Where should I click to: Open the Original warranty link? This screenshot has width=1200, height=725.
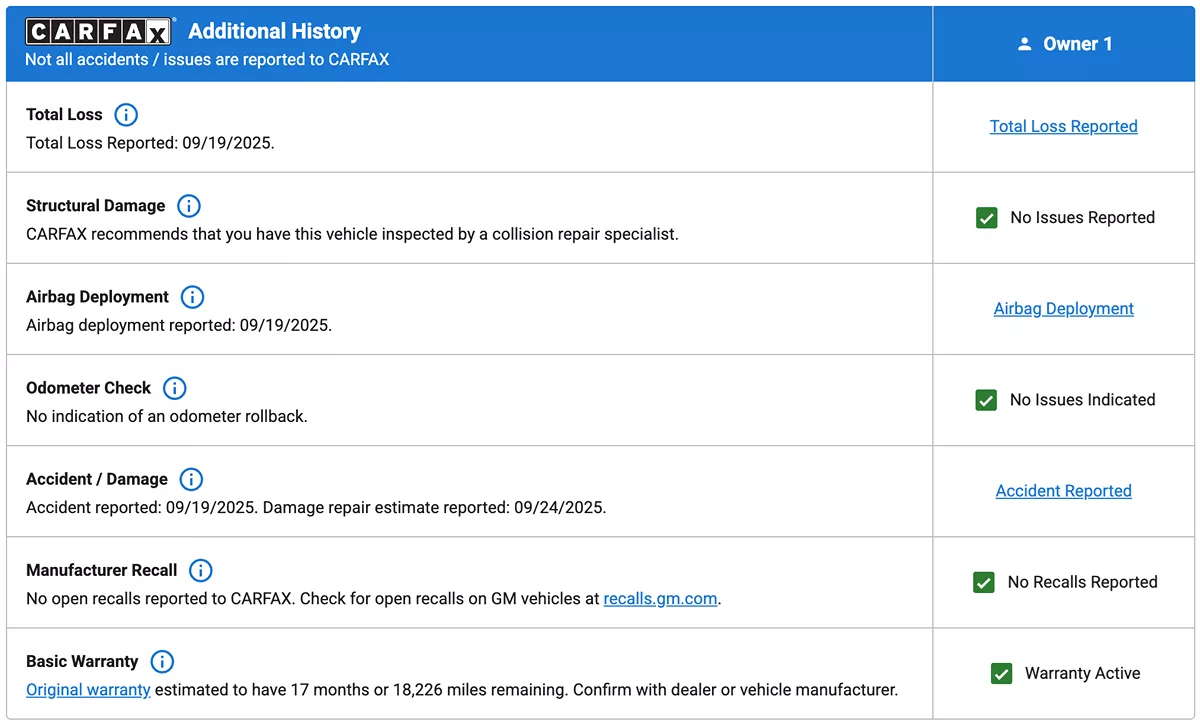point(88,690)
